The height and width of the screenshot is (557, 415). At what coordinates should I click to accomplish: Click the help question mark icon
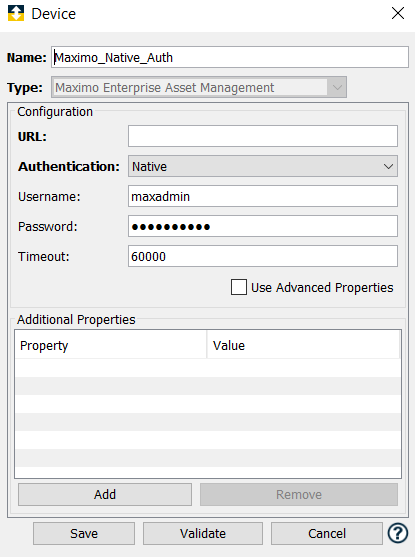point(398,533)
